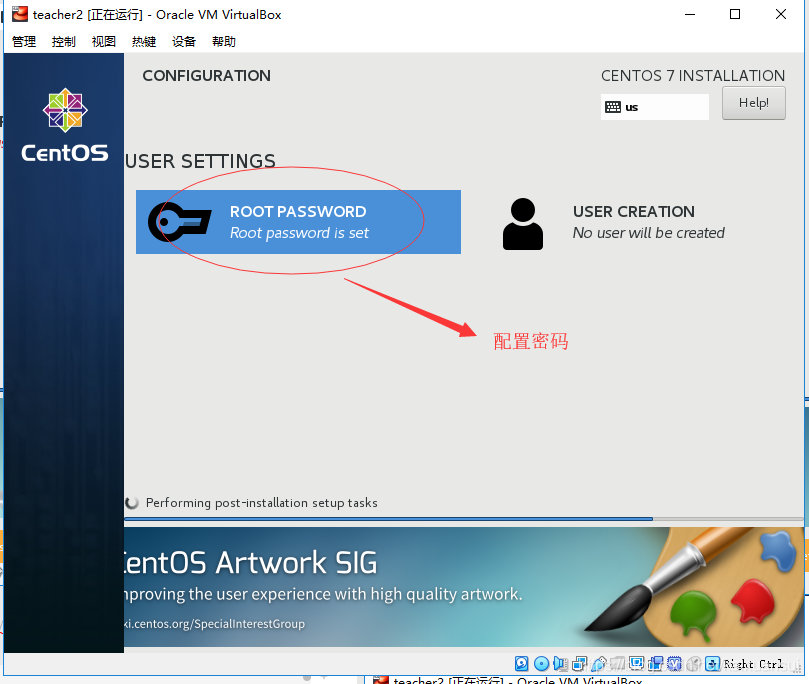Click the video capture status icon
The image size is (809, 684).
656,663
